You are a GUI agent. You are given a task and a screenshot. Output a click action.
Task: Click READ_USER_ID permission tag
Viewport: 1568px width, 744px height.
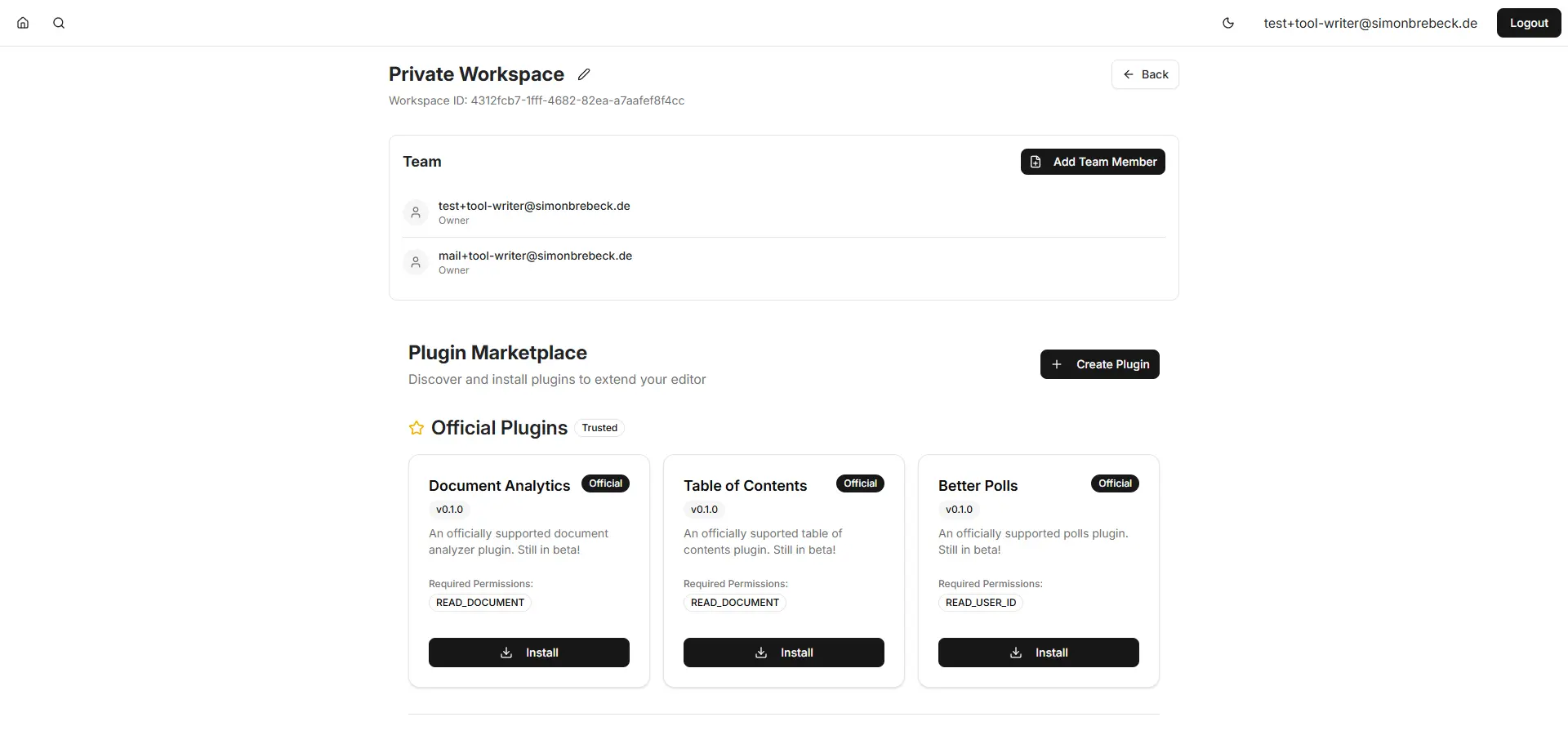tap(980, 603)
